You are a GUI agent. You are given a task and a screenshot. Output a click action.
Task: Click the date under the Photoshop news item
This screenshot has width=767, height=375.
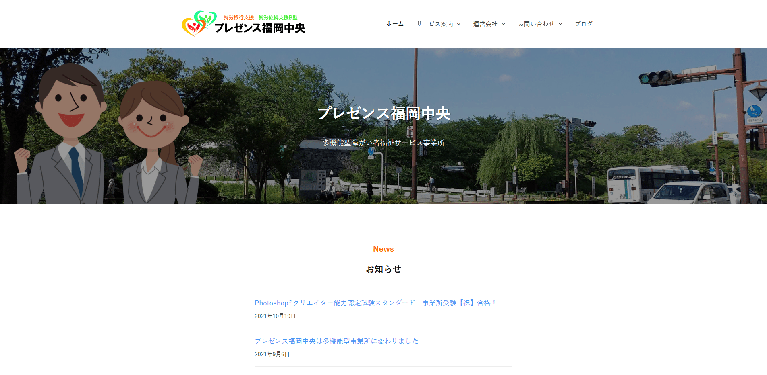click(x=275, y=316)
